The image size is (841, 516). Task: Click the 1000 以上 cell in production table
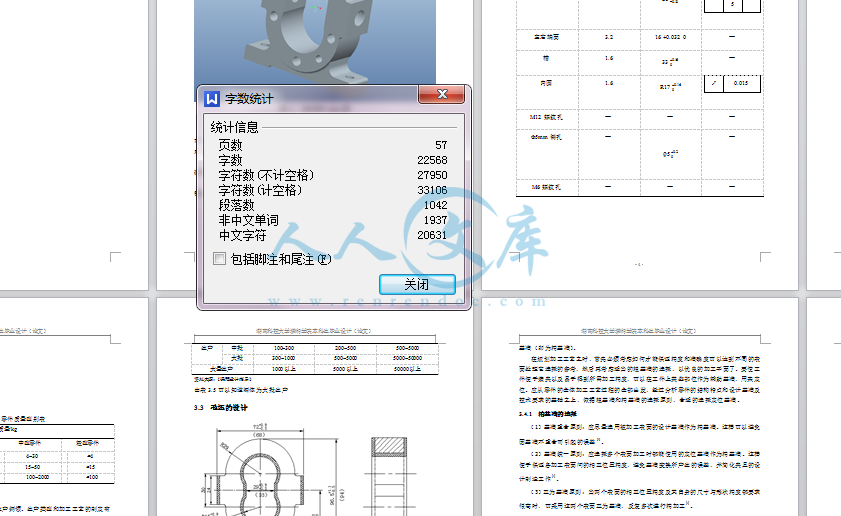(284, 369)
